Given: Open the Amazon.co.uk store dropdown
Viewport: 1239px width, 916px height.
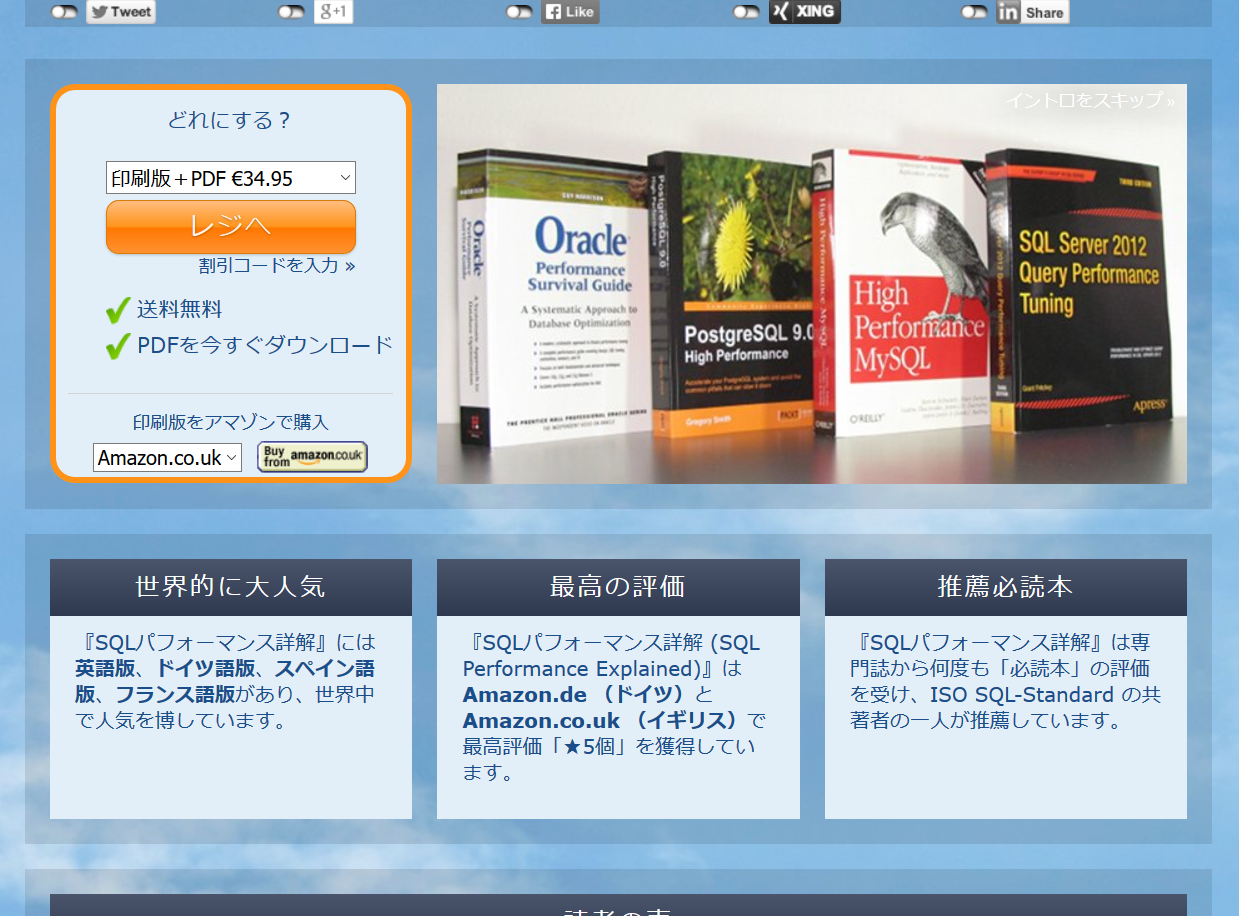Looking at the screenshot, I should click(x=168, y=457).
